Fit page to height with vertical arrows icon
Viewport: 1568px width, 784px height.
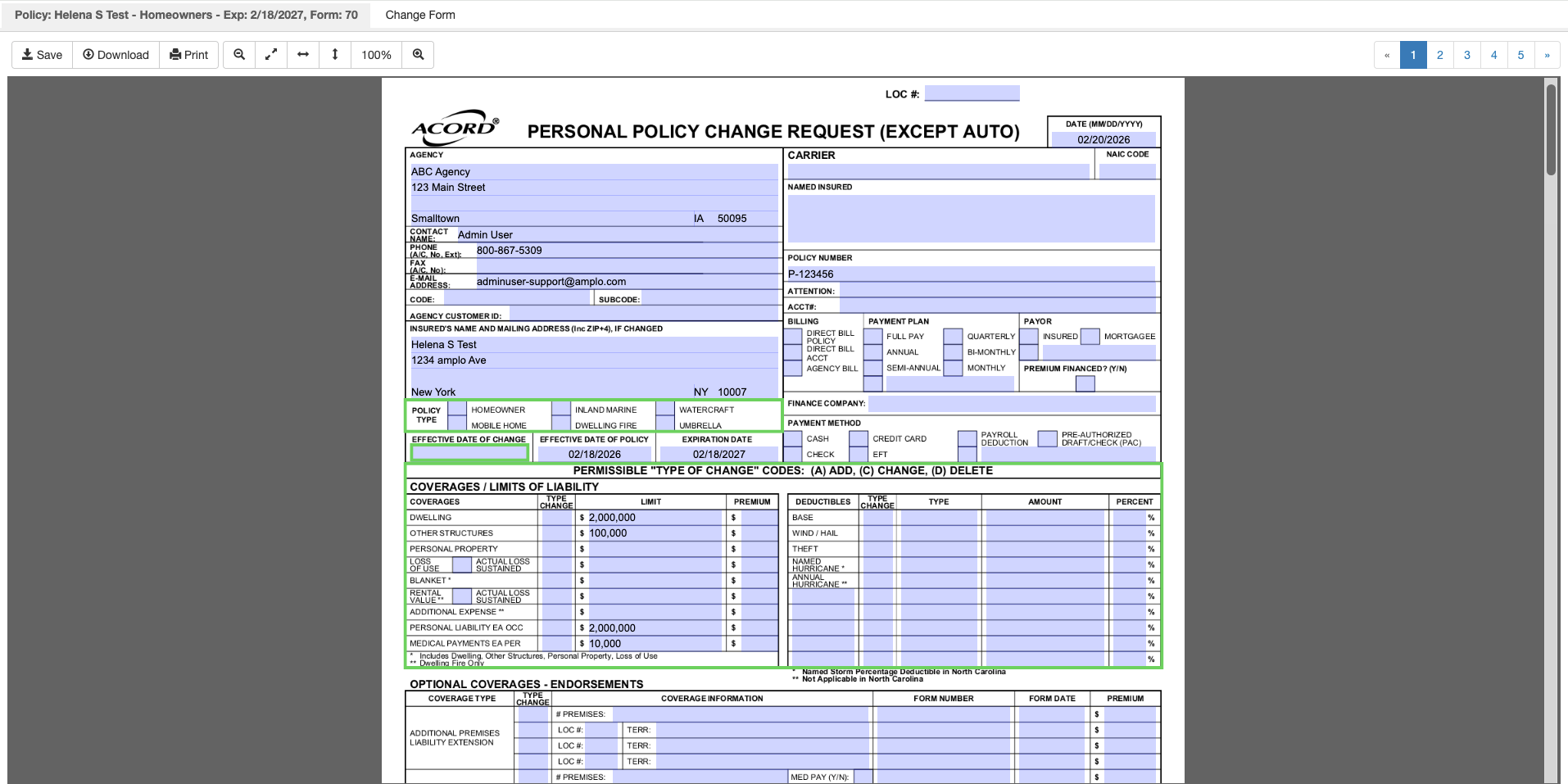[335, 55]
